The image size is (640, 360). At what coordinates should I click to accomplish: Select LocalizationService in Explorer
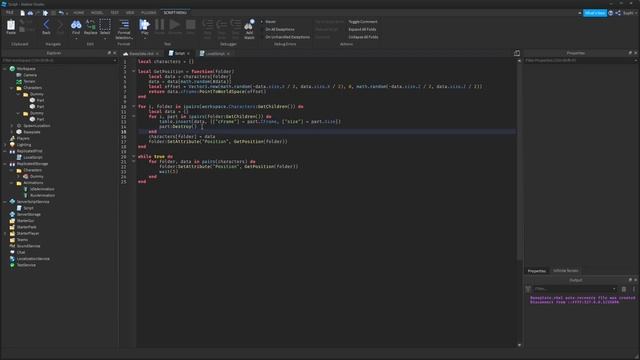[33, 258]
